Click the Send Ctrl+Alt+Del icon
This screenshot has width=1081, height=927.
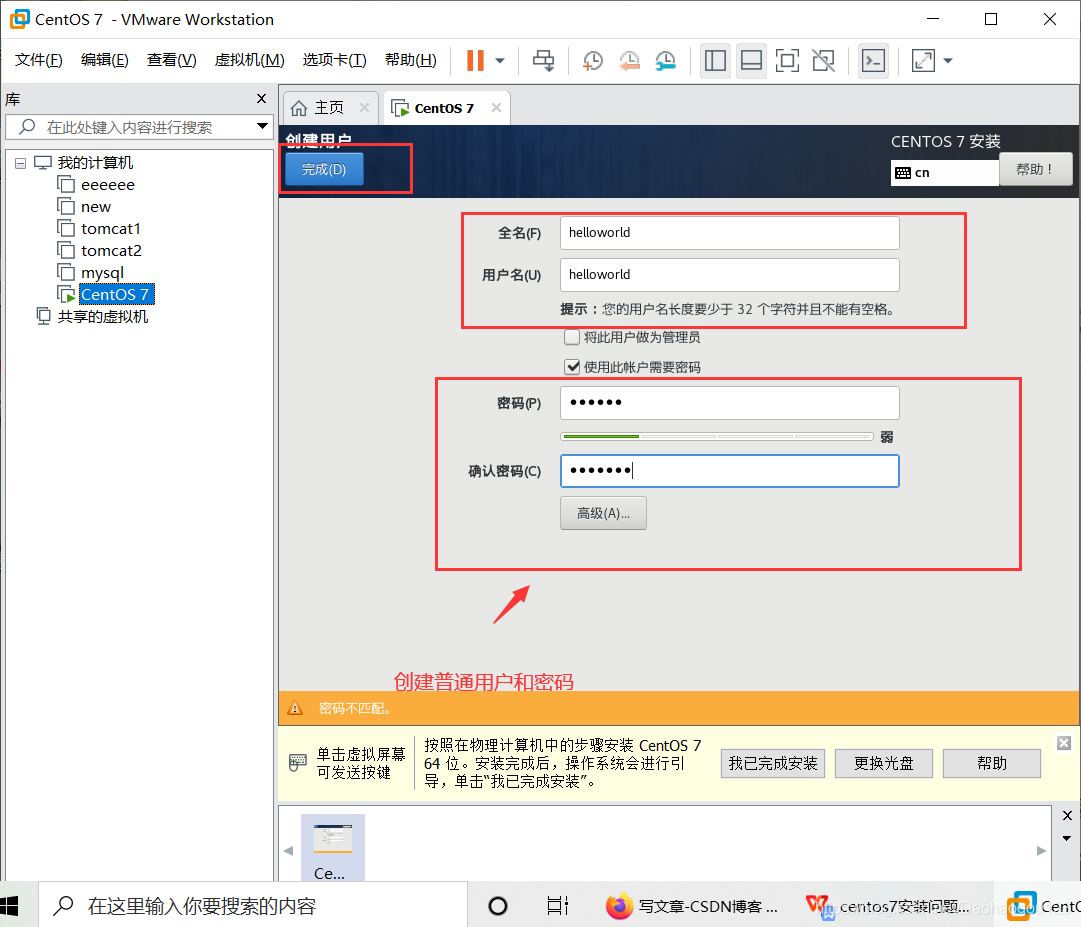click(x=543, y=61)
